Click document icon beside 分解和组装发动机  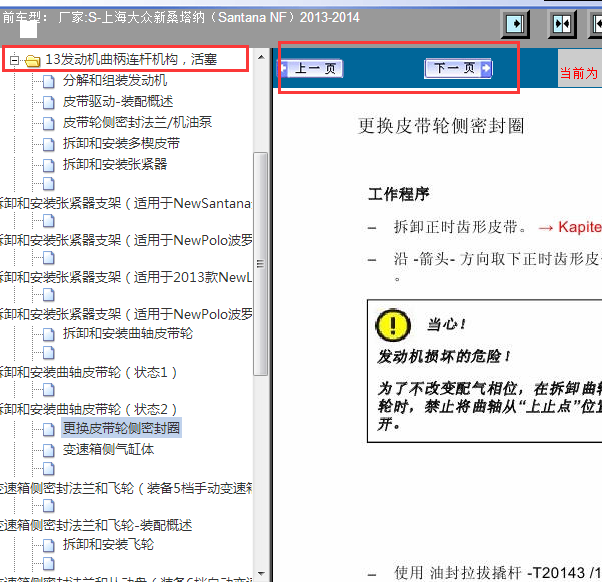coord(49,81)
